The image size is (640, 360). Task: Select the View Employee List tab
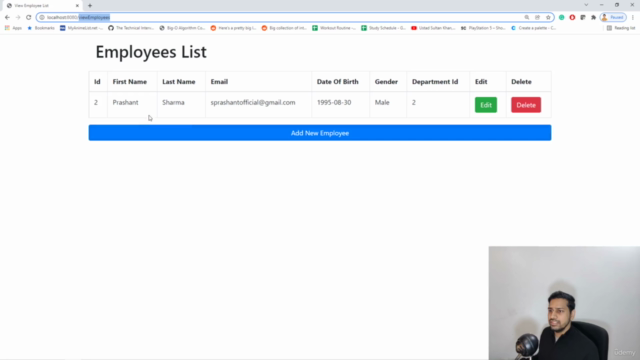pos(41,6)
